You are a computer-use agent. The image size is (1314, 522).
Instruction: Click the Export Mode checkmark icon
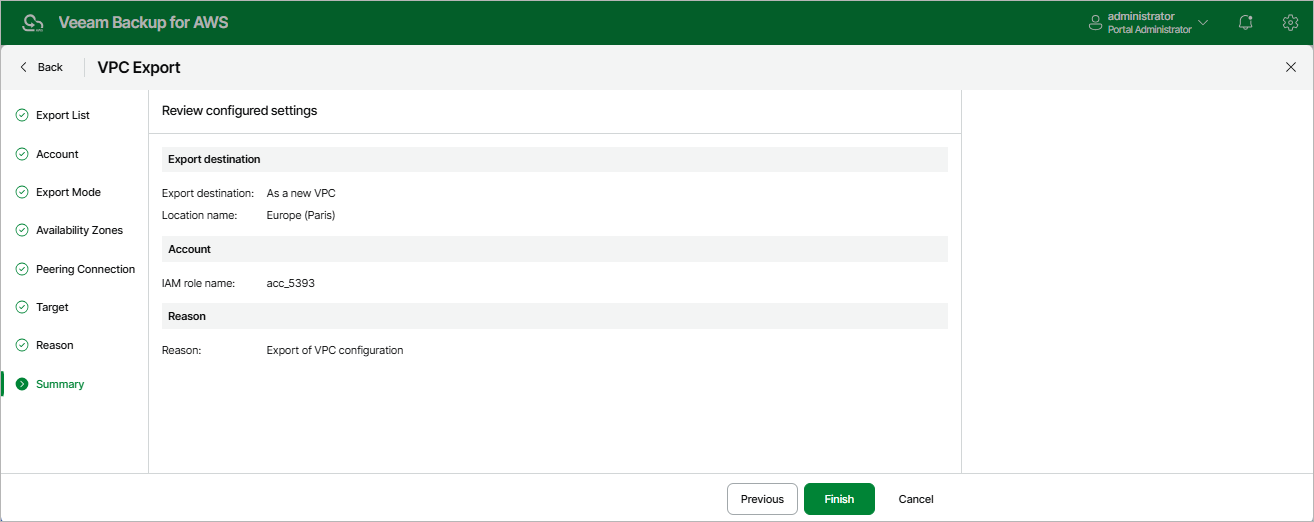[22, 192]
